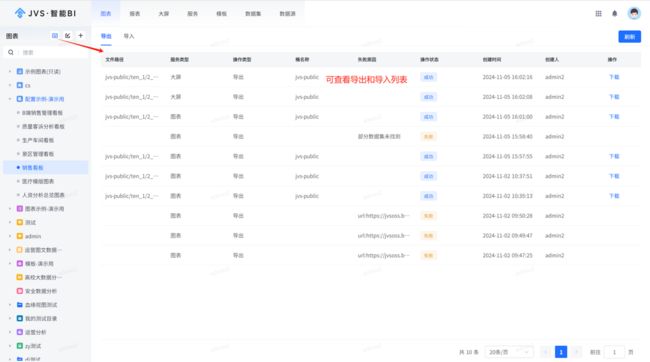Image resolution: width=650 pixels, height=362 pixels.
Task: Download the export created 2024-11-05 16:02:08
Action: [x=614, y=97]
